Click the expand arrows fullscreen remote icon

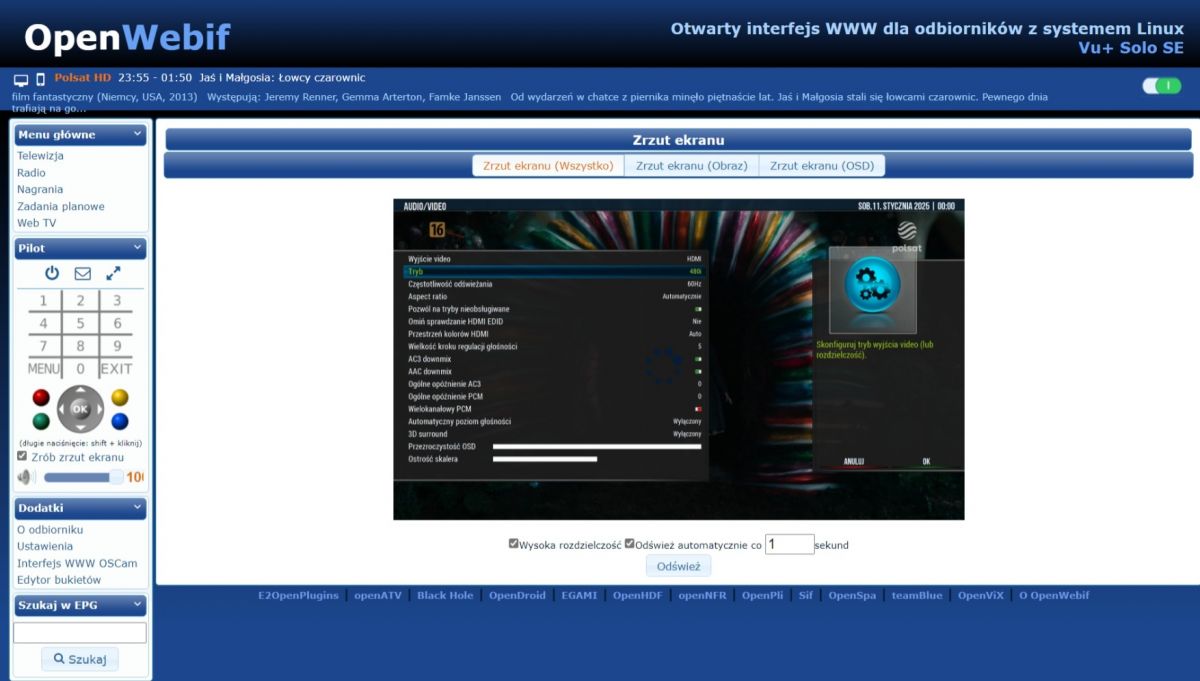pos(113,273)
